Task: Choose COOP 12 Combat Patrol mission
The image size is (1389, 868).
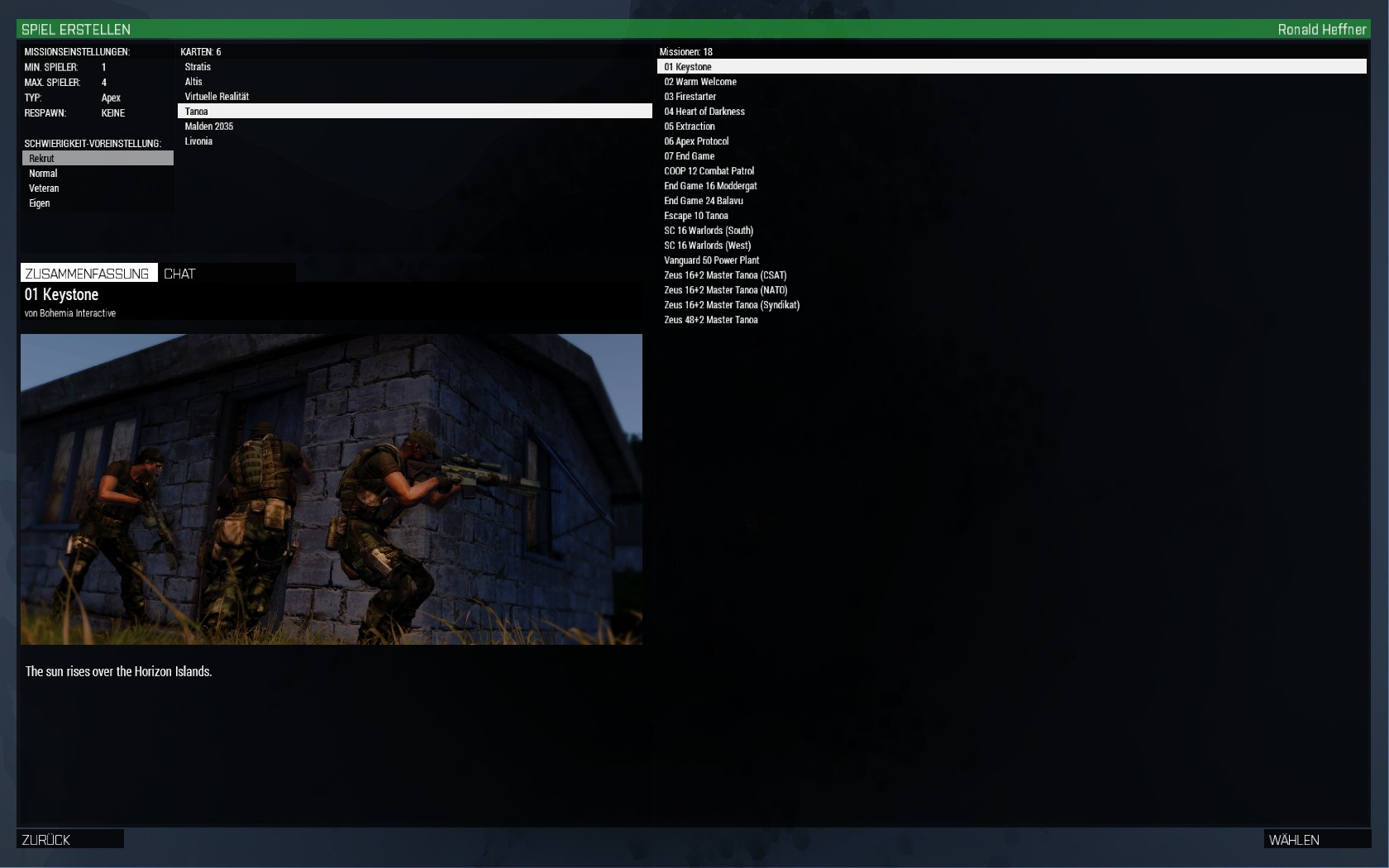Action: point(1011,171)
